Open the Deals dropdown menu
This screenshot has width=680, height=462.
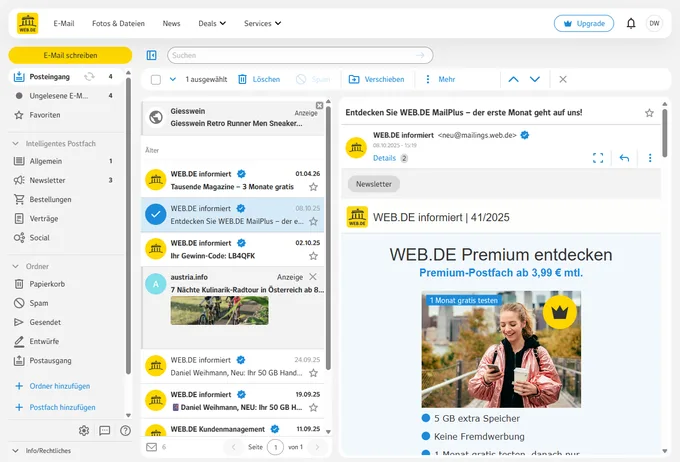click(212, 23)
